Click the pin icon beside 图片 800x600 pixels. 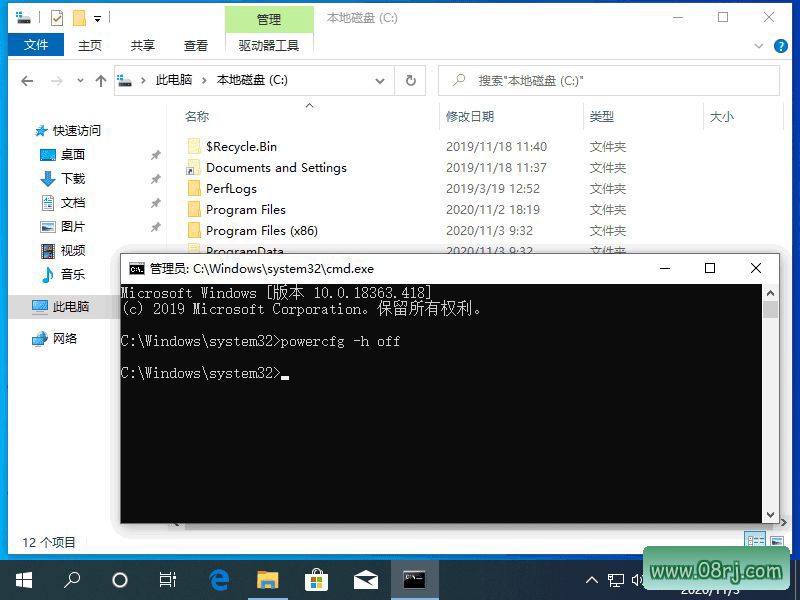click(x=156, y=227)
